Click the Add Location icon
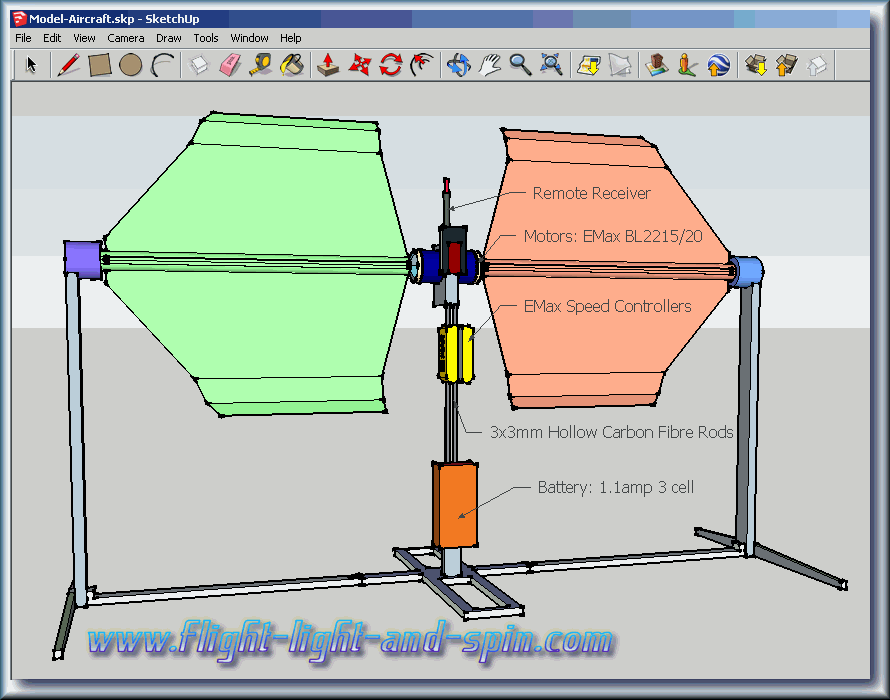Viewport: 890px width, 700px height. pos(589,65)
